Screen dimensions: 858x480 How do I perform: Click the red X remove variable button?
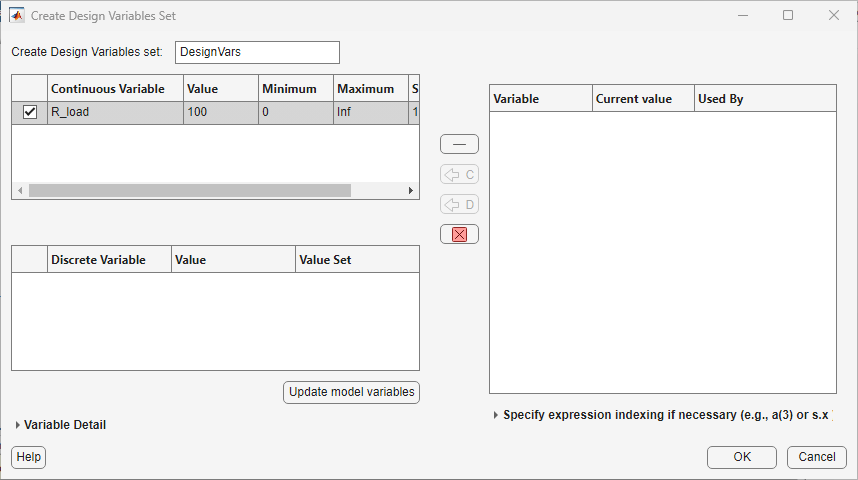pyautogui.click(x=459, y=234)
